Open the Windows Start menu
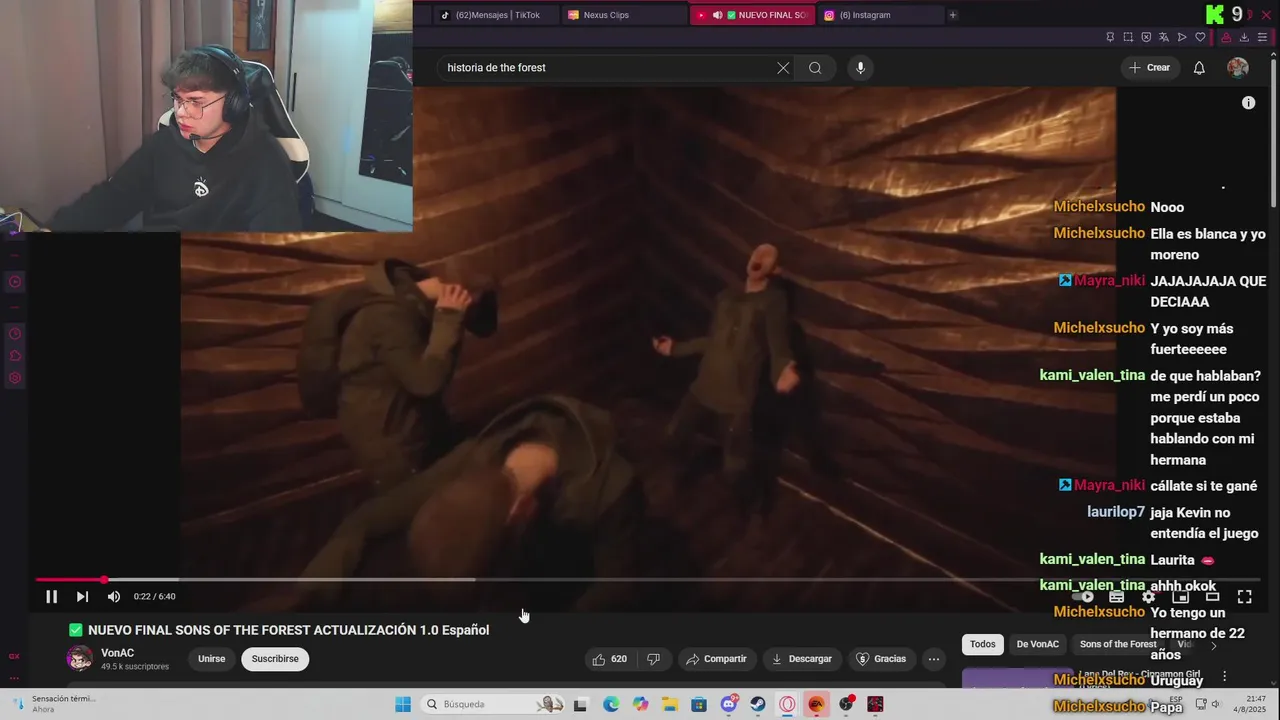The width and height of the screenshot is (1280, 720). click(403, 704)
